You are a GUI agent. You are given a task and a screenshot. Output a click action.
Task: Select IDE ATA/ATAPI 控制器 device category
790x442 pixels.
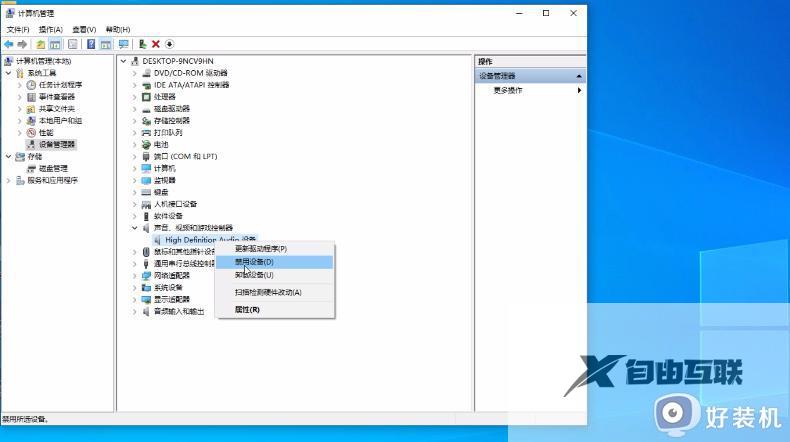tap(191, 85)
